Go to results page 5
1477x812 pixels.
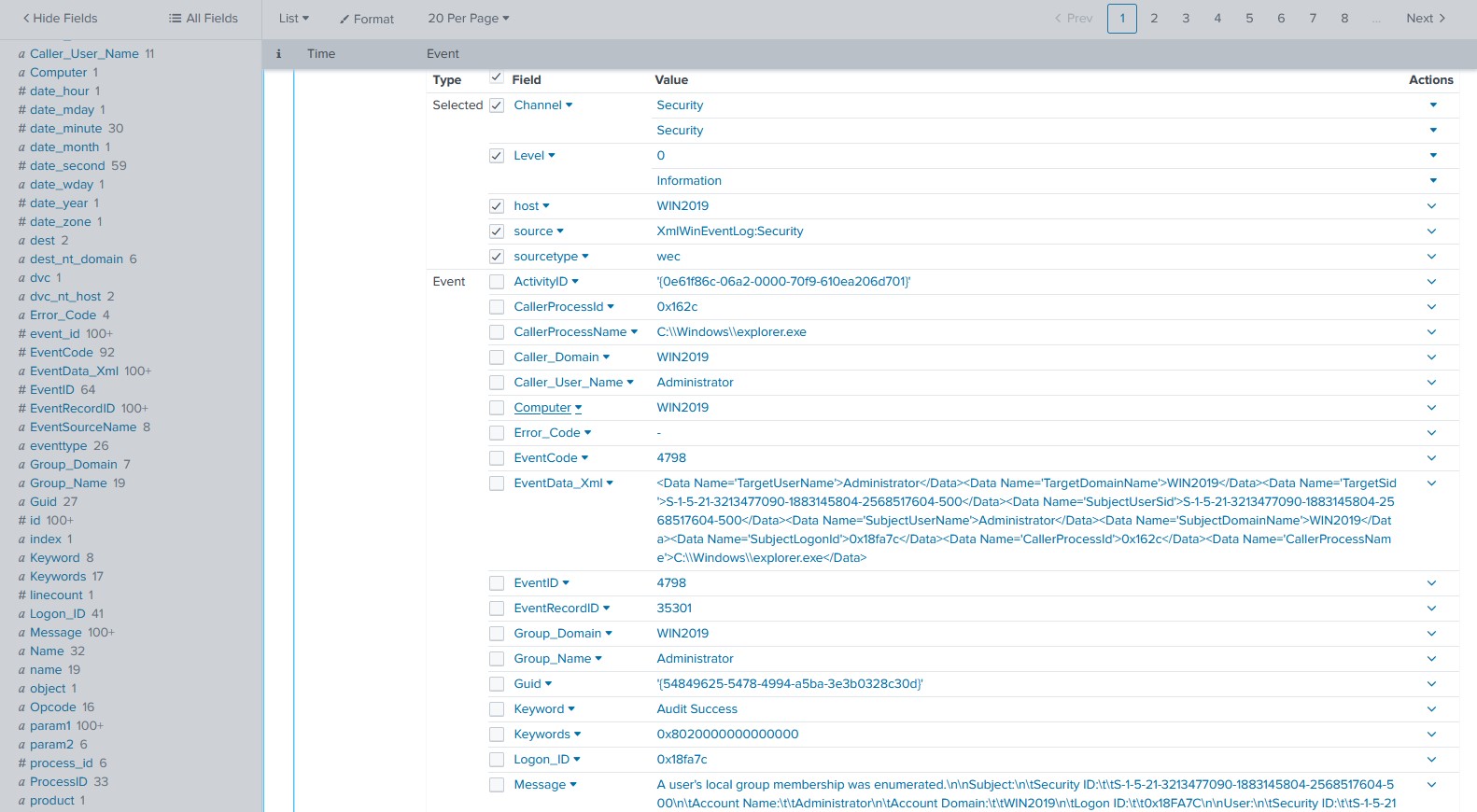click(x=1249, y=19)
